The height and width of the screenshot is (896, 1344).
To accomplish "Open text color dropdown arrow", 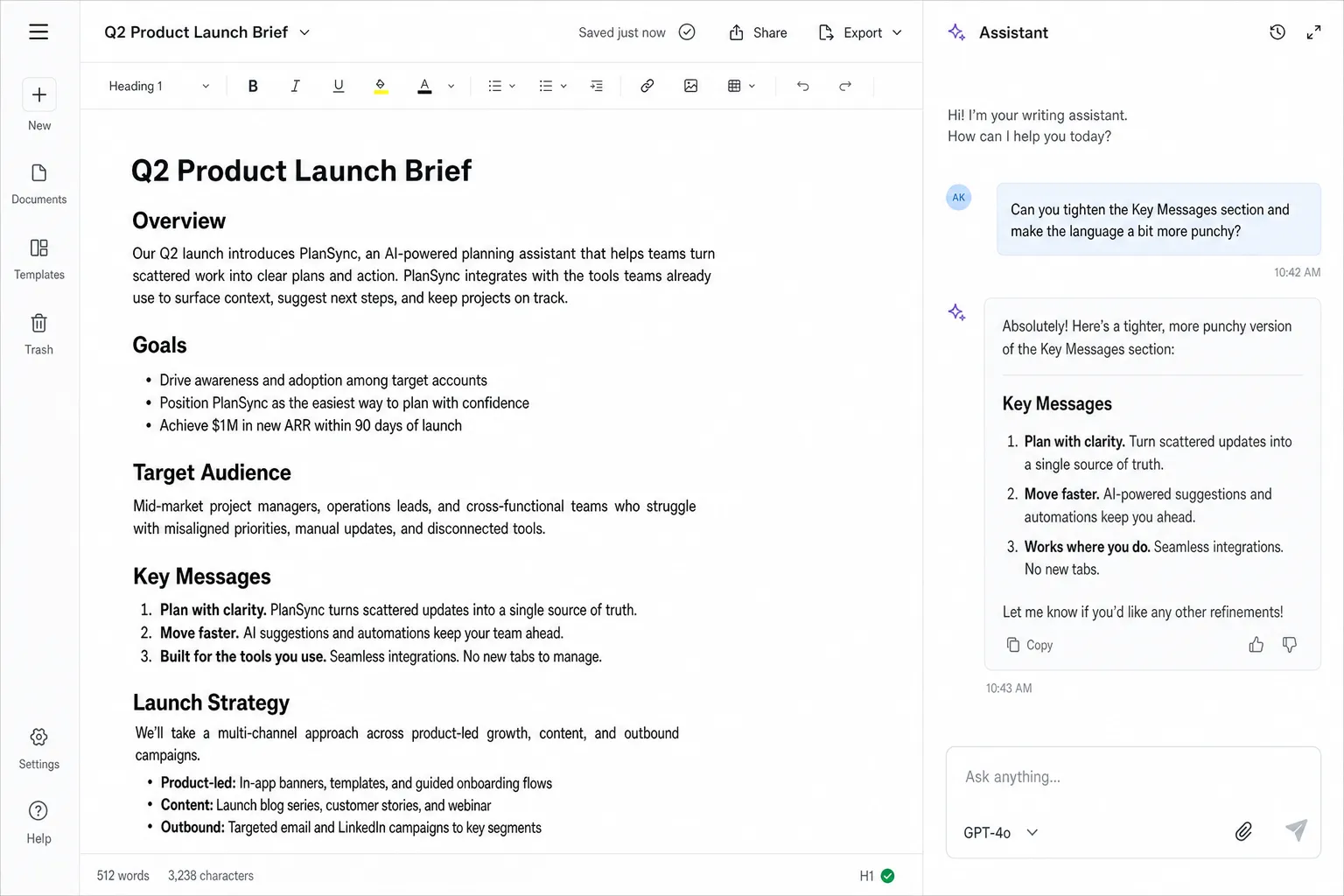I will [451, 86].
